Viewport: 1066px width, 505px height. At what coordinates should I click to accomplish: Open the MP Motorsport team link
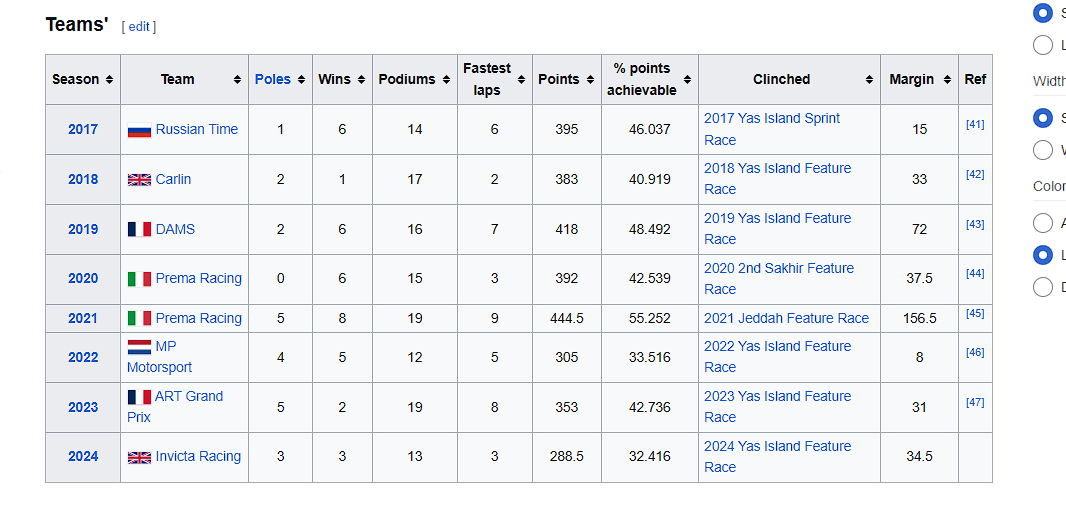click(x=160, y=357)
